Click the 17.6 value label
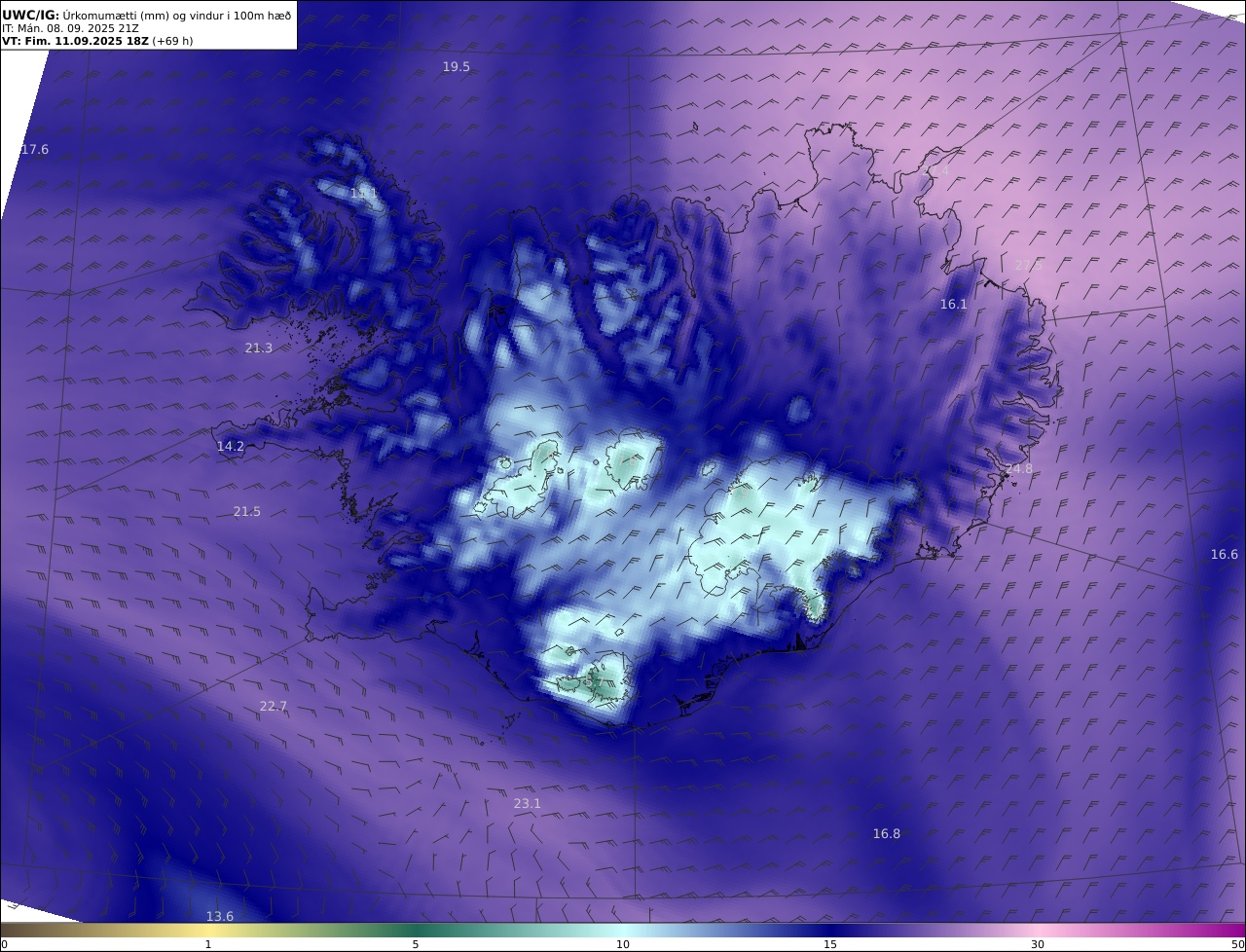The width and height of the screenshot is (1246, 952). tap(34, 149)
